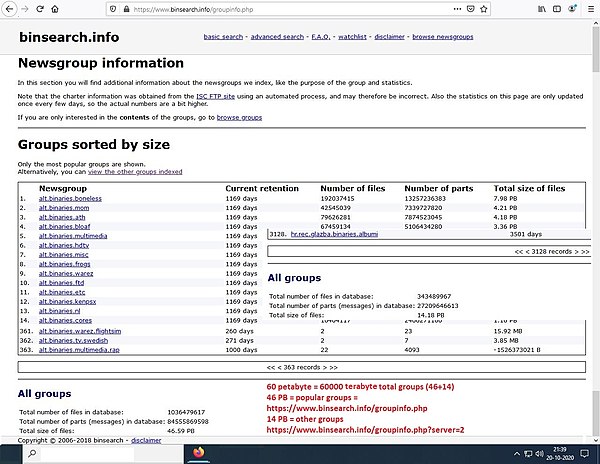
Task: Open alt.binaries.frogs newsgroup
Action: (x=64, y=264)
